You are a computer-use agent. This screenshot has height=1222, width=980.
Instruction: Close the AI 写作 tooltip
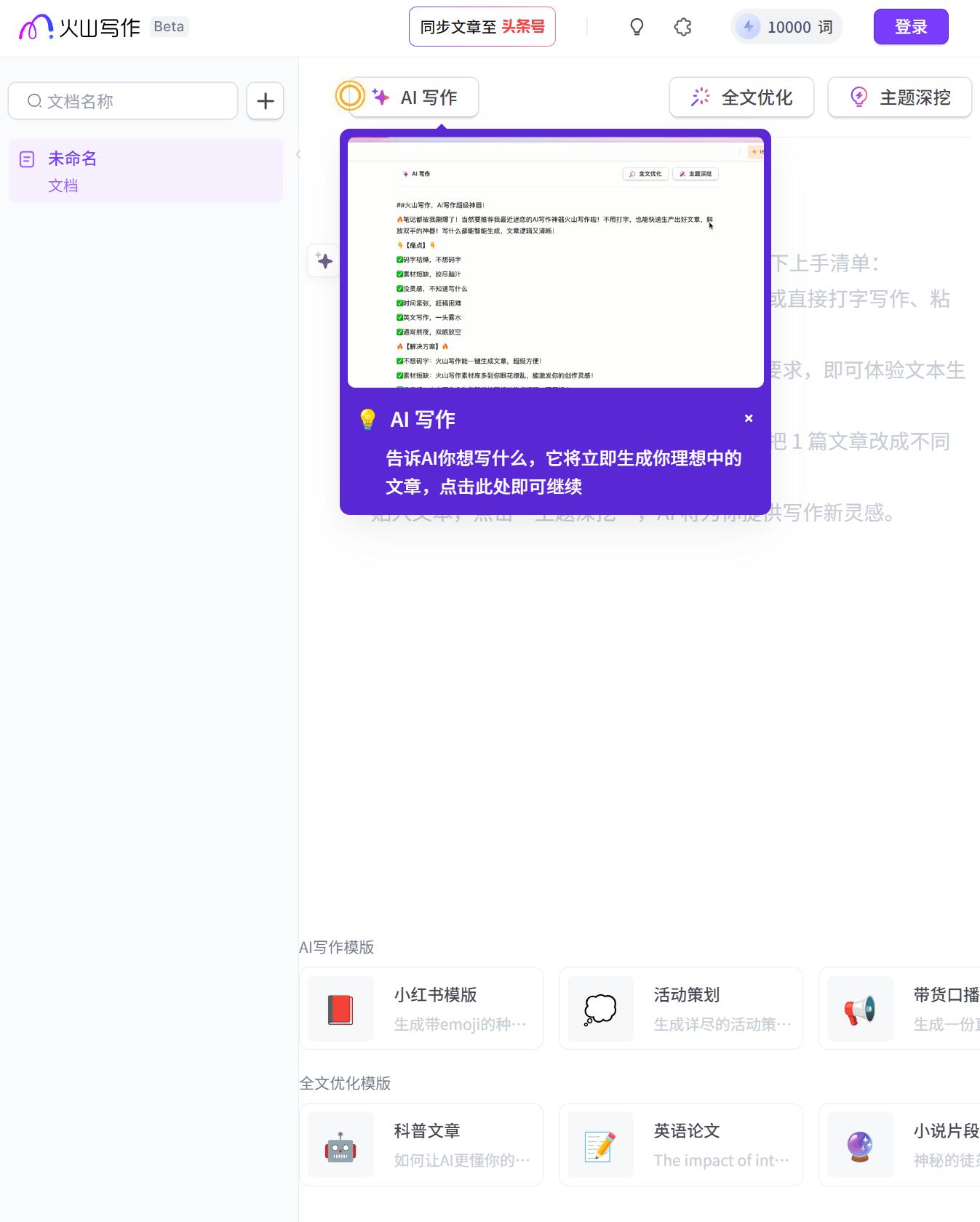click(749, 418)
